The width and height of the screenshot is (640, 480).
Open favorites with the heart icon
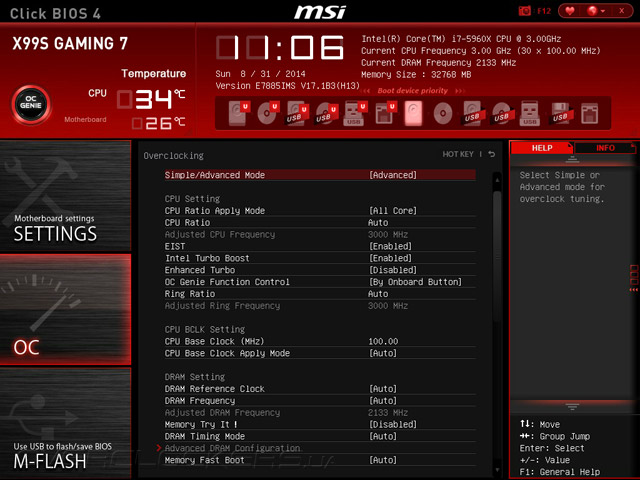coord(570,11)
